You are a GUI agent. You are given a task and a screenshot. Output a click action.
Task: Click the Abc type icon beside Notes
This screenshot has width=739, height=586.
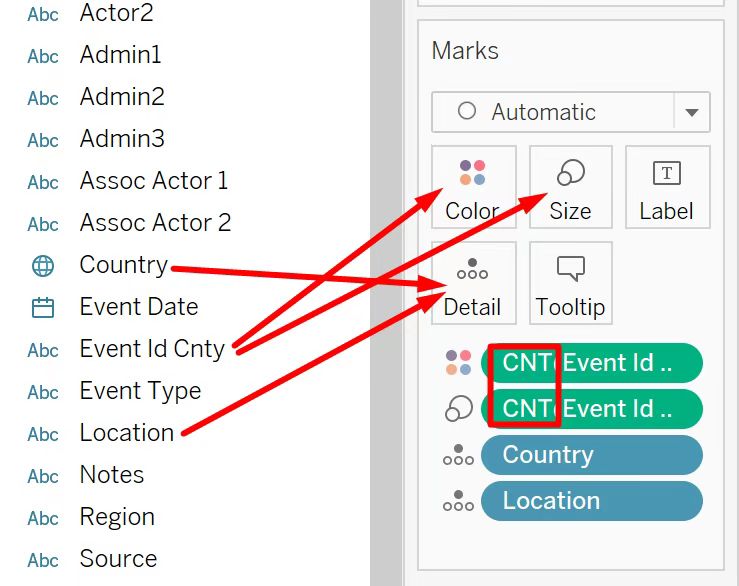(43, 476)
